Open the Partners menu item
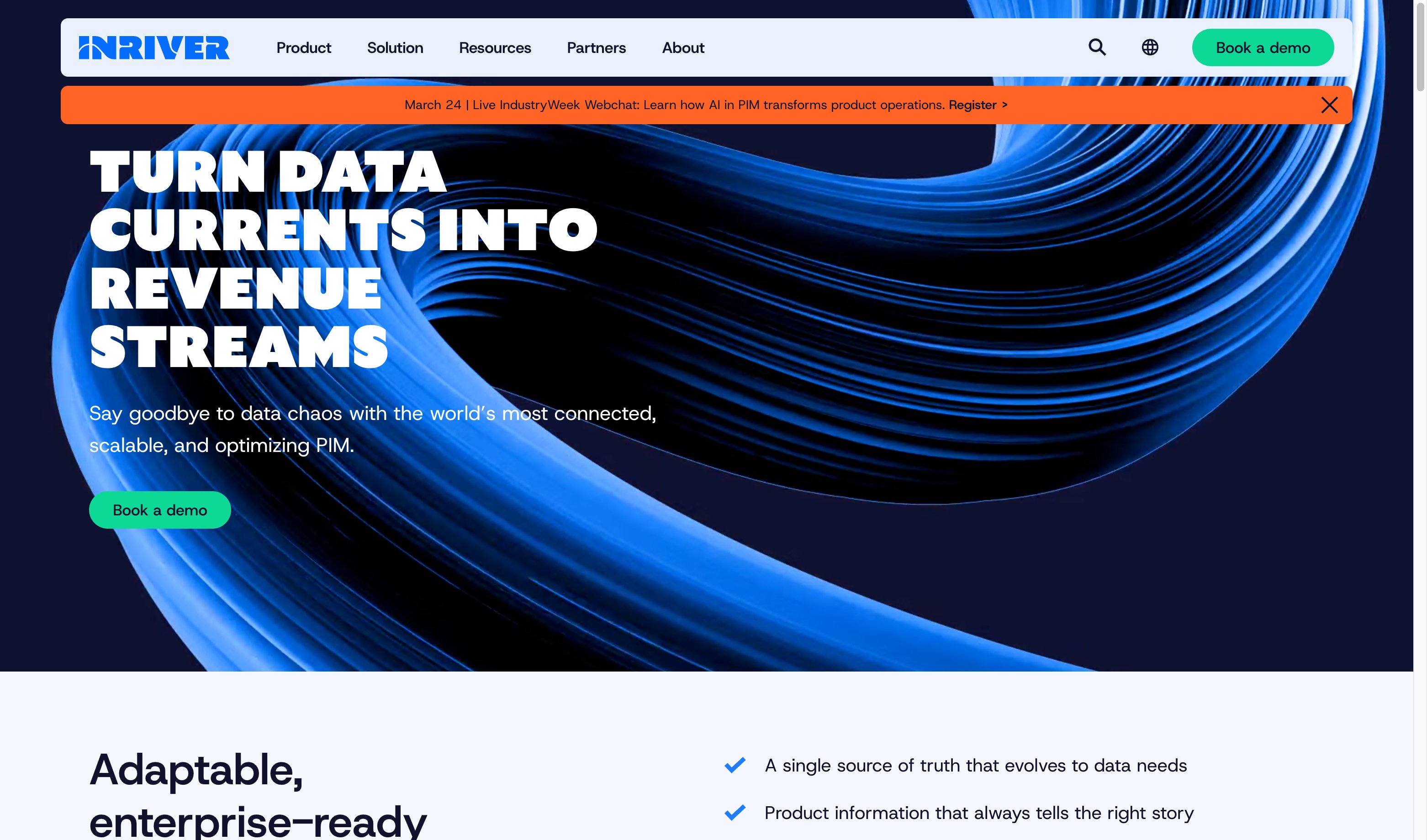Viewport: 1427px width, 840px height. (x=596, y=47)
